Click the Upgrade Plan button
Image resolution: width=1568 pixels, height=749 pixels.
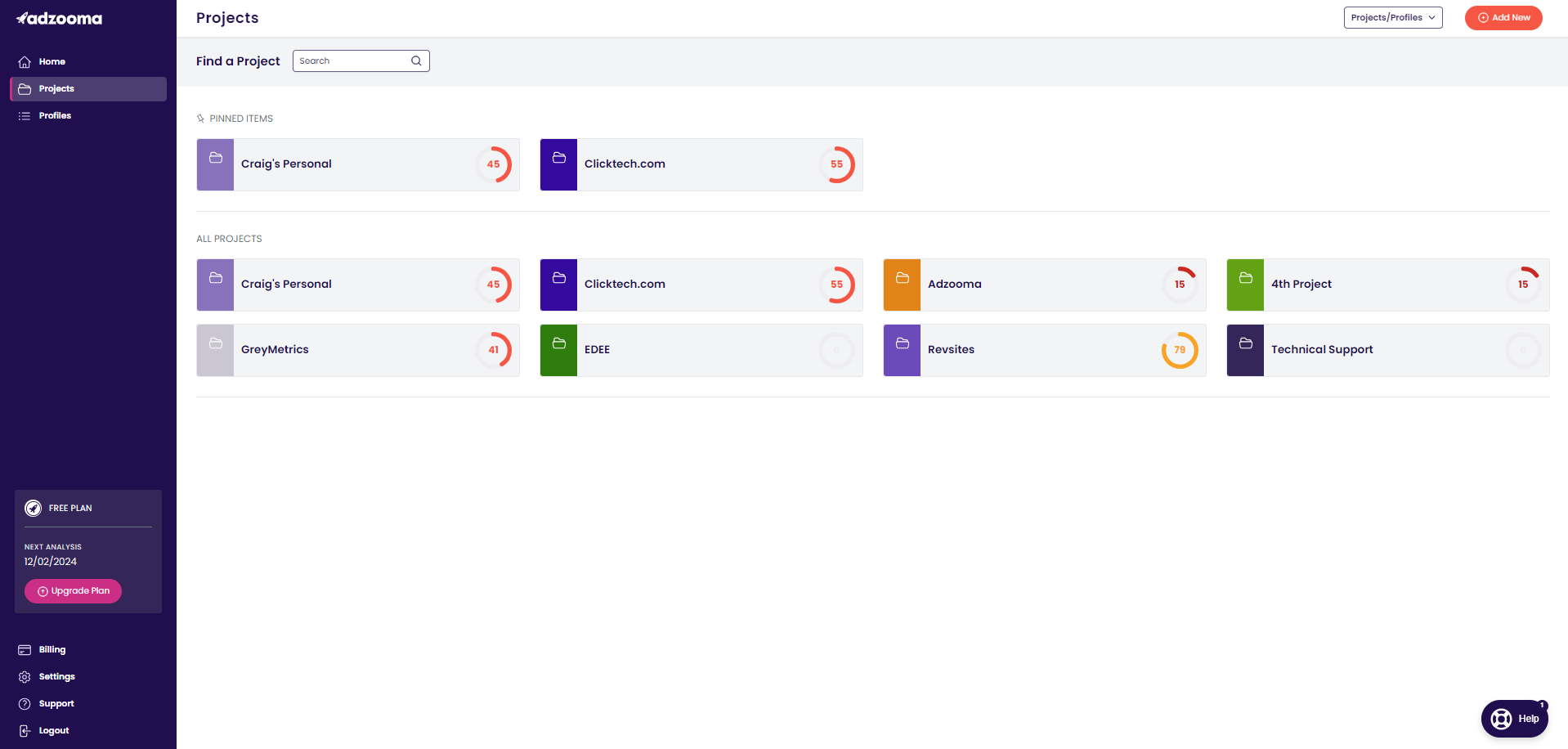click(73, 591)
